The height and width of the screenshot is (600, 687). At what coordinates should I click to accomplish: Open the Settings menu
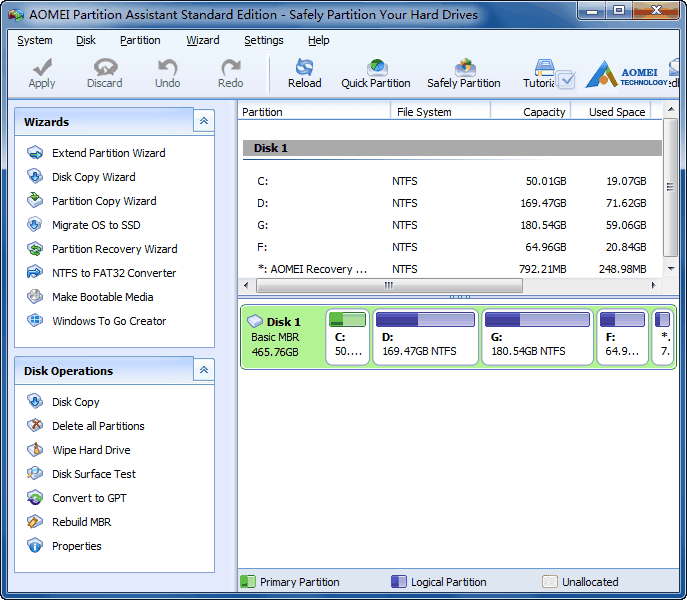coord(263,40)
